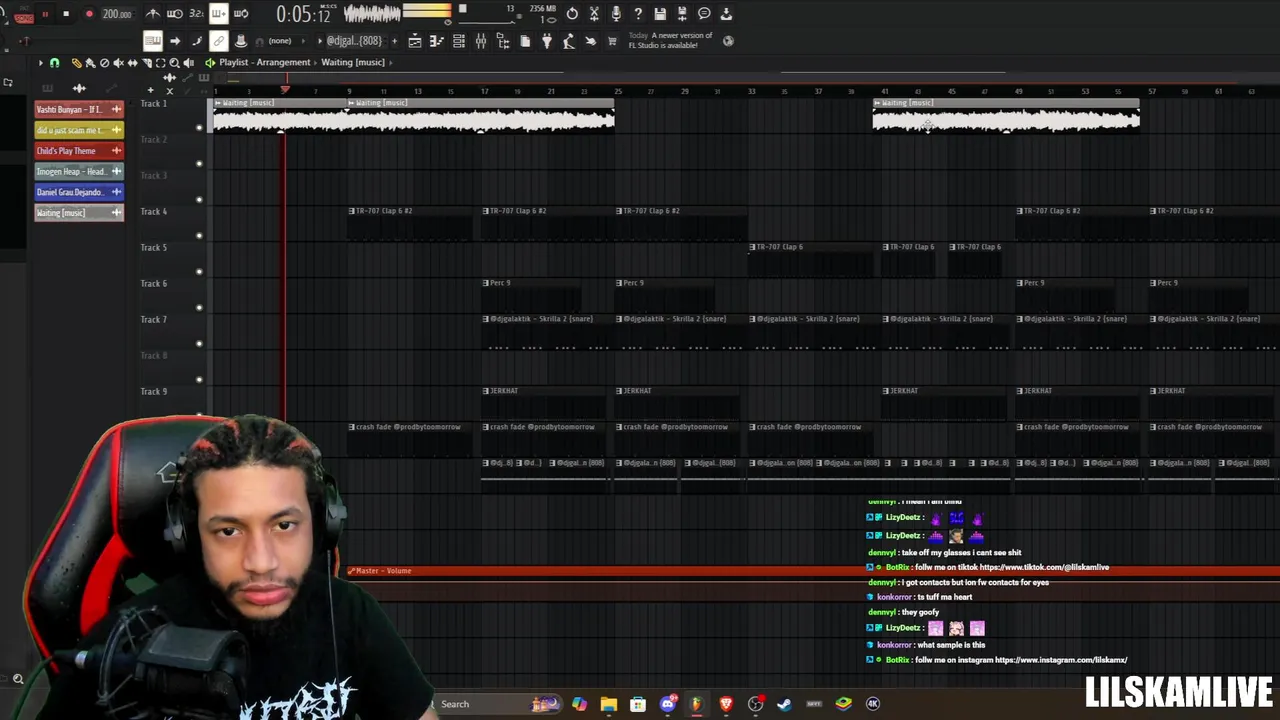
Task: Select Child's Play Theme clip
Action: coord(79,151)
